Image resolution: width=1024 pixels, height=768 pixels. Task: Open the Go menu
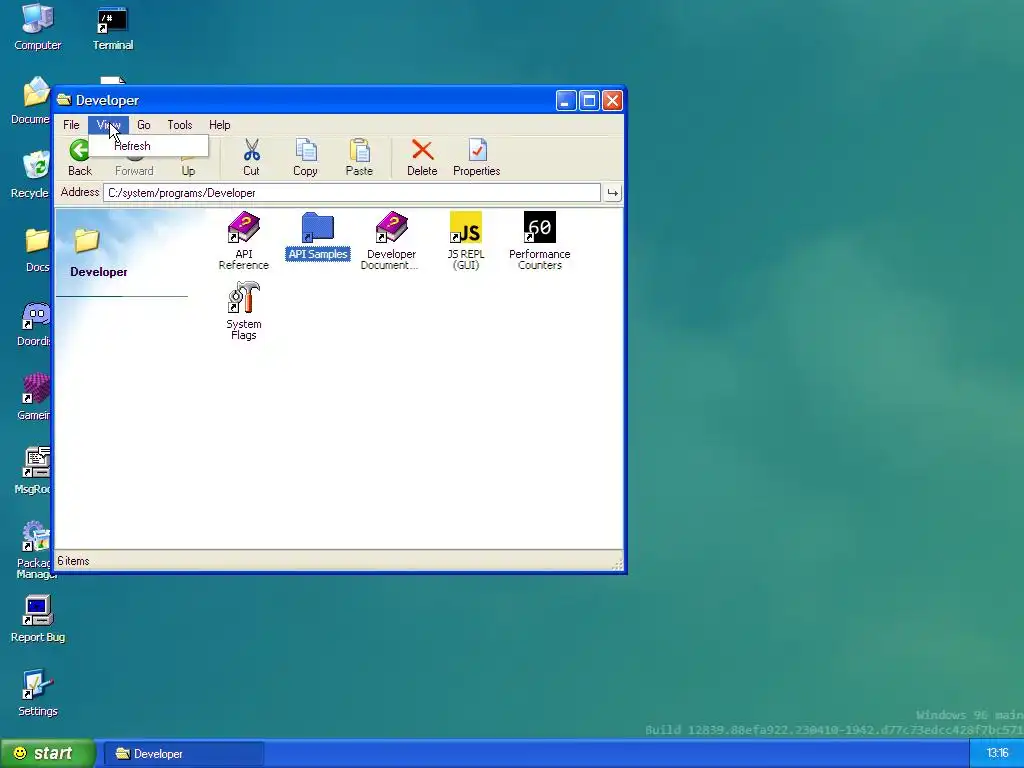[144, 125]
